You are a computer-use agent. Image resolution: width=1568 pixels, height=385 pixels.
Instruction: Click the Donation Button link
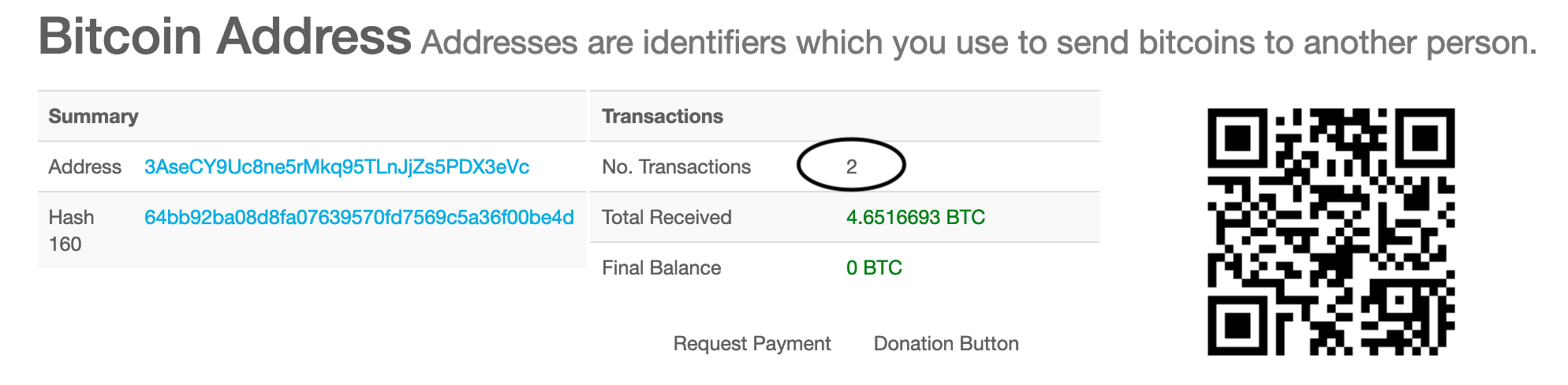[x=946, y=344]
